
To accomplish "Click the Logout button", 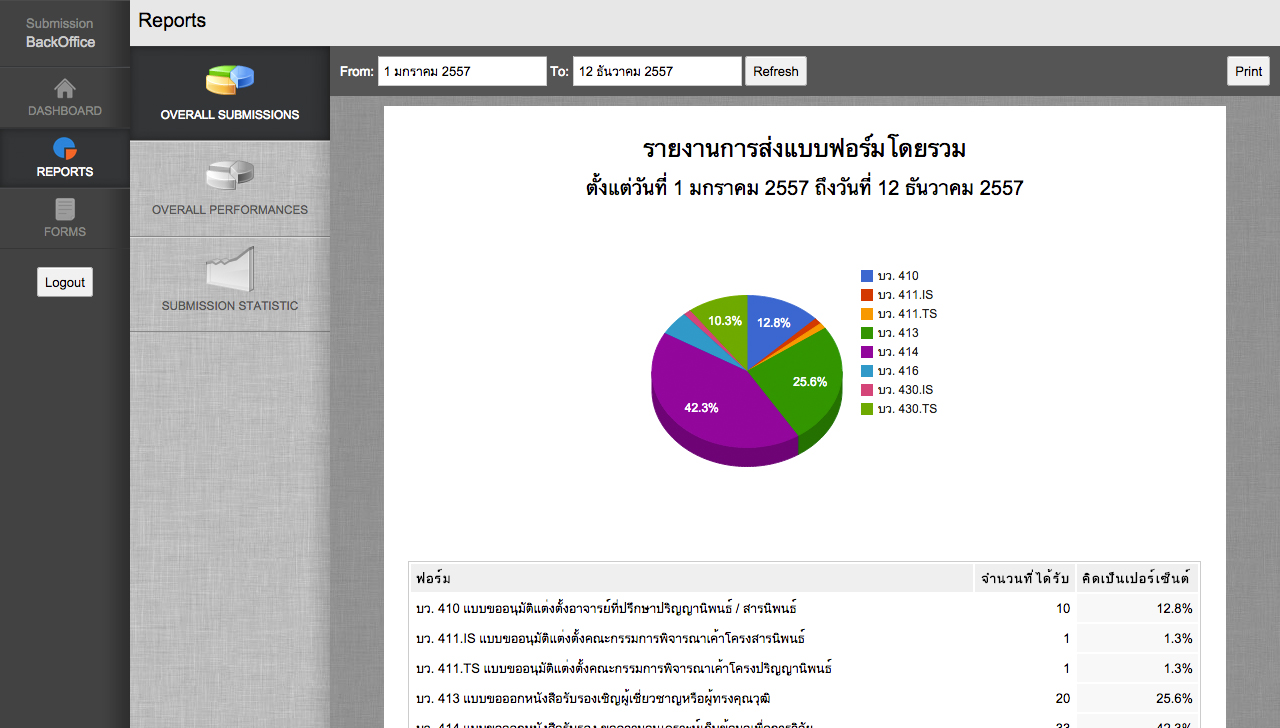I will click(x=65, y=282).
